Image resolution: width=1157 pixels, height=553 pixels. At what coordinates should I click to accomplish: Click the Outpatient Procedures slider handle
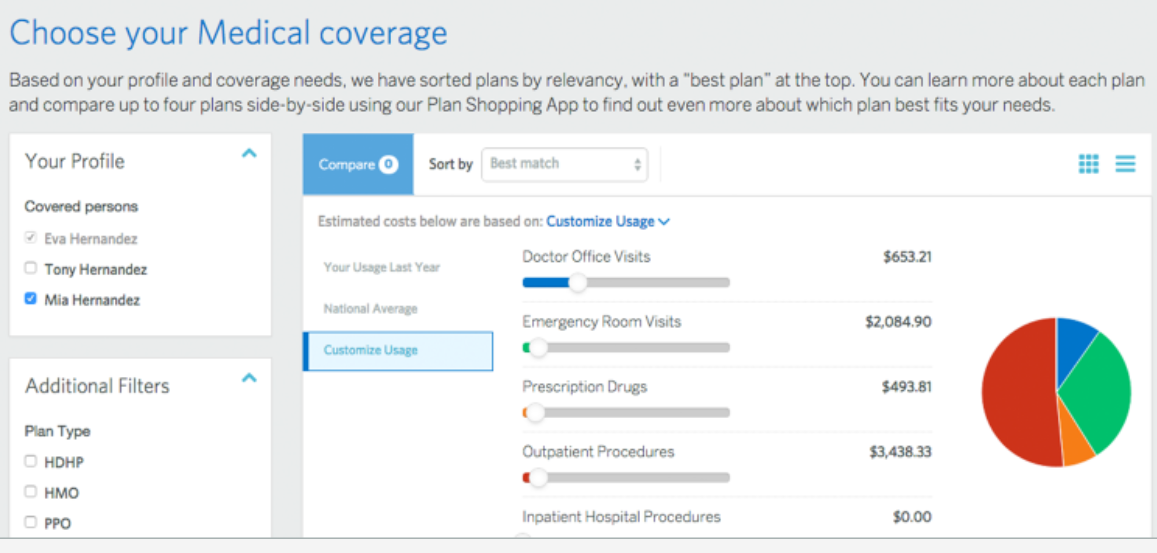[x=538, y=478]
